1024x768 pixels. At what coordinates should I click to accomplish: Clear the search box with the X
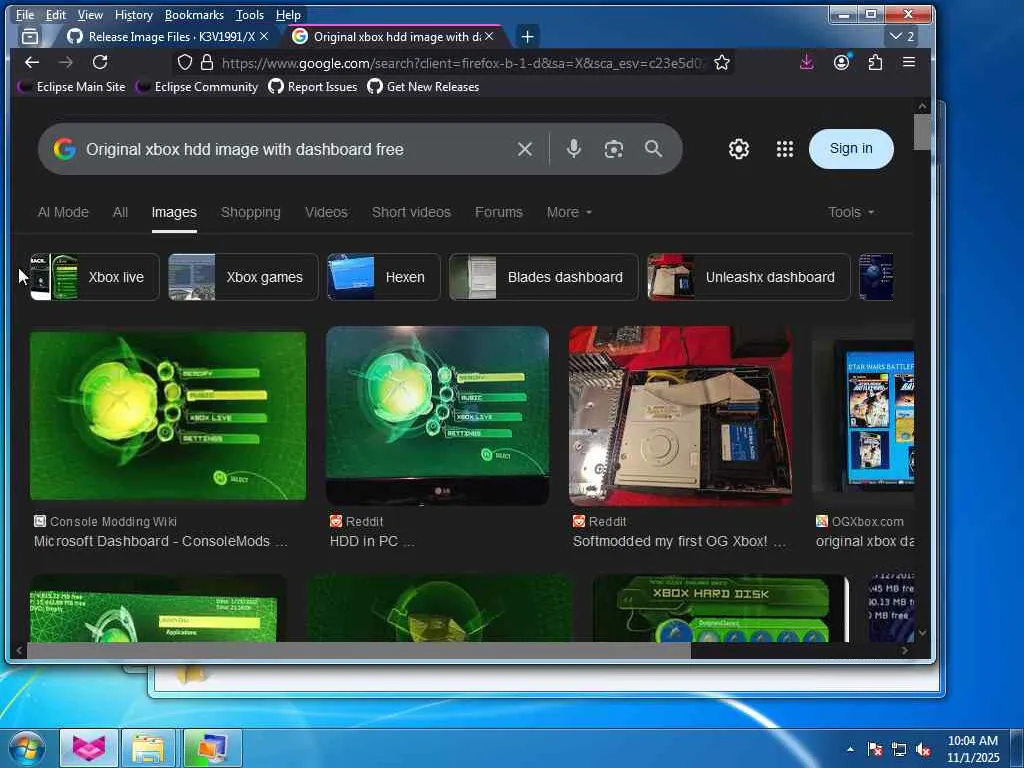[x=524, y=150]
